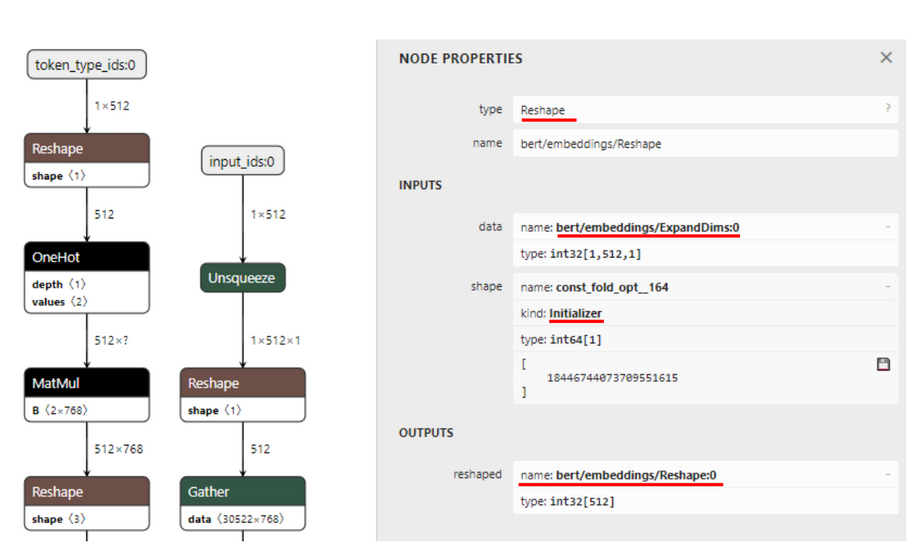Screen dimensions: 914x555
Task: Select the token_type_ids:0 input node
Action: [85, 66]
